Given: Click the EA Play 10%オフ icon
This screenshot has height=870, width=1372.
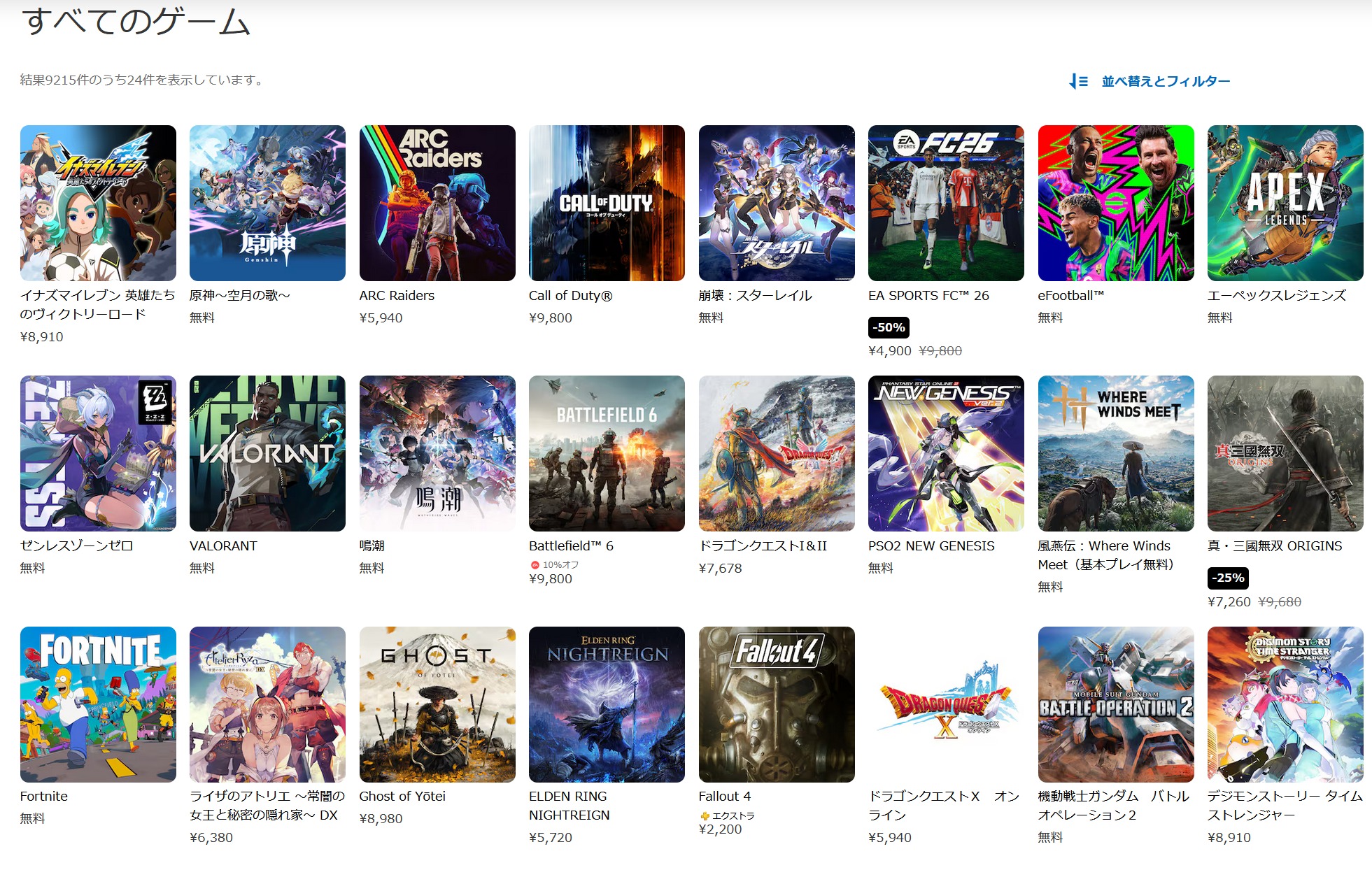Looking at the screenshot, I should tap(535, 565).
